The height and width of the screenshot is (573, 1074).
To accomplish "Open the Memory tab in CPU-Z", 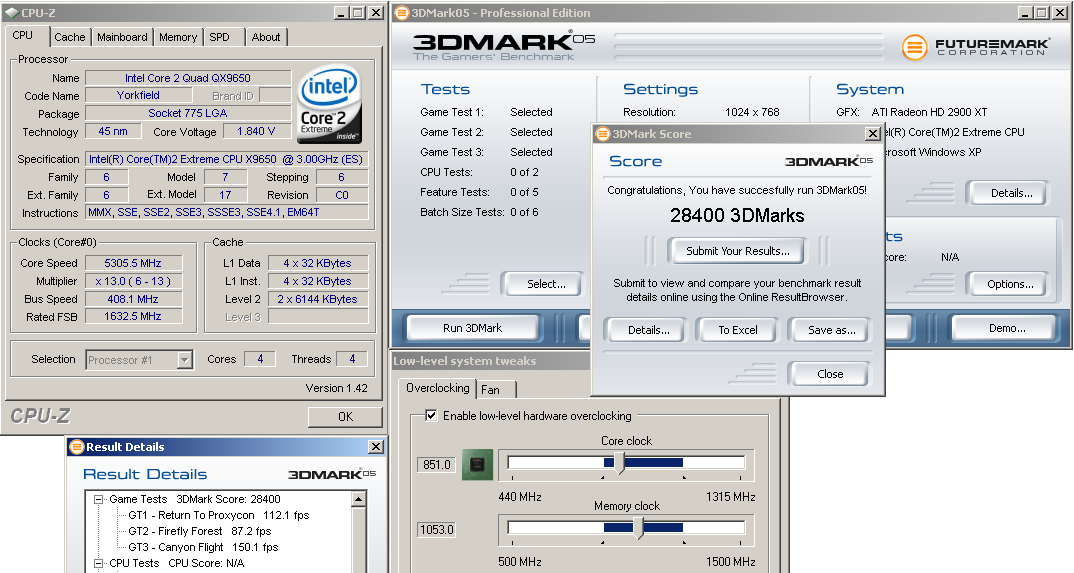I will pos(178,37).
